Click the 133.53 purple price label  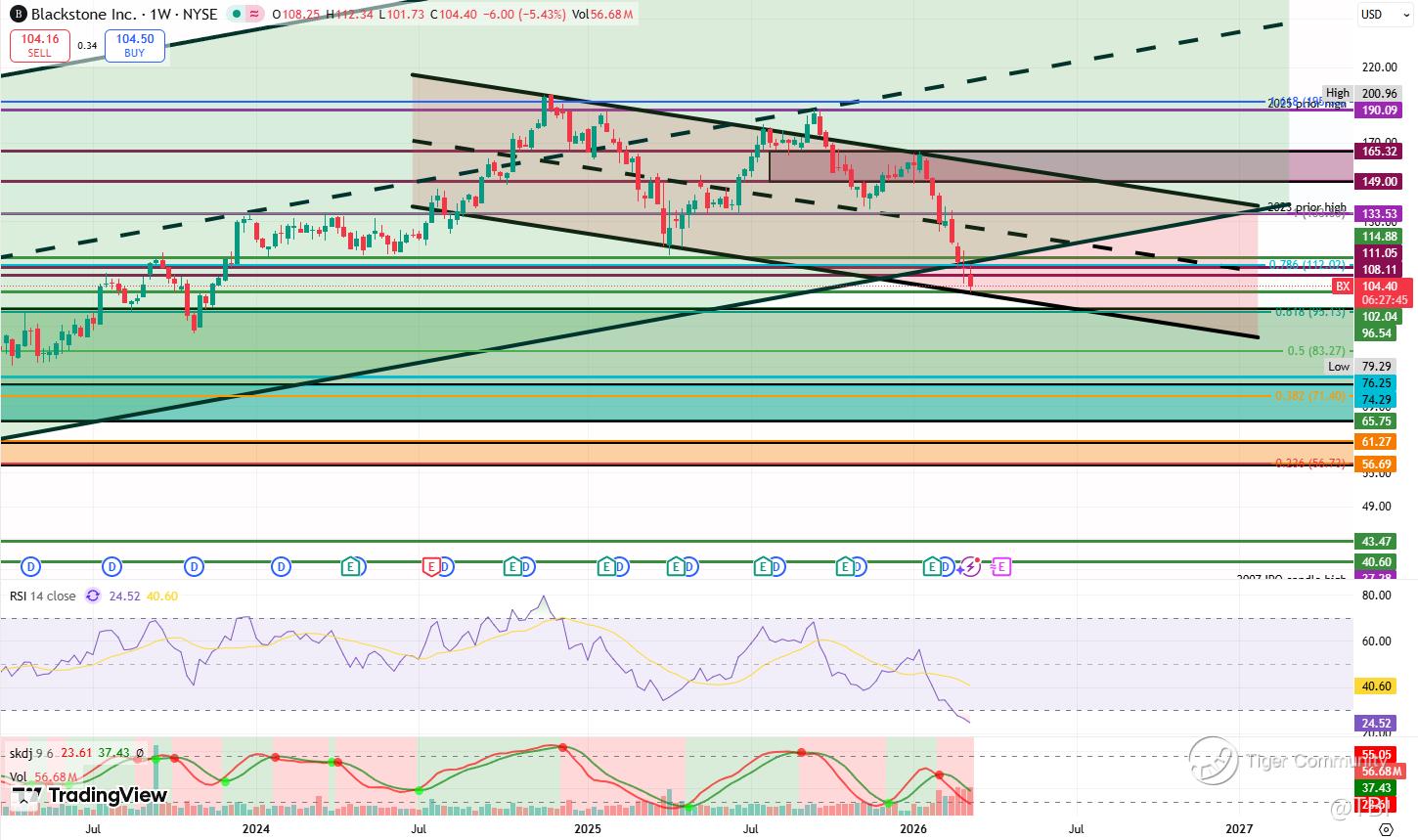[x=1378, y=213]
